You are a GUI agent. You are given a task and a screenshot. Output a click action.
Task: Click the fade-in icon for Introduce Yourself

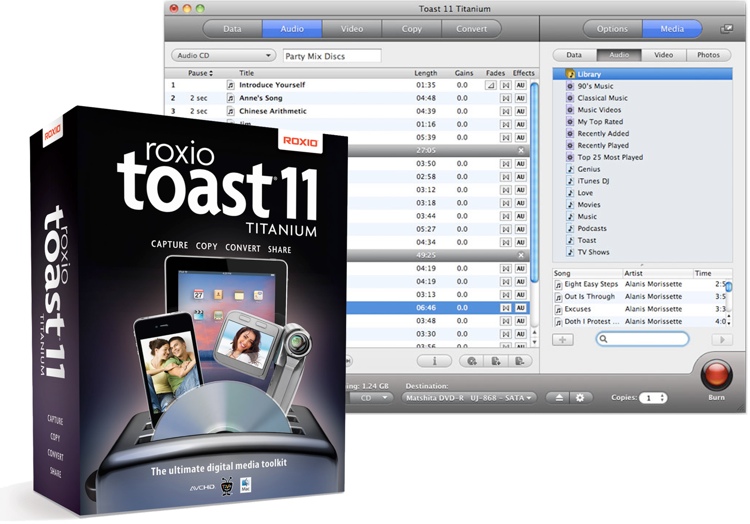pos(490,85)
